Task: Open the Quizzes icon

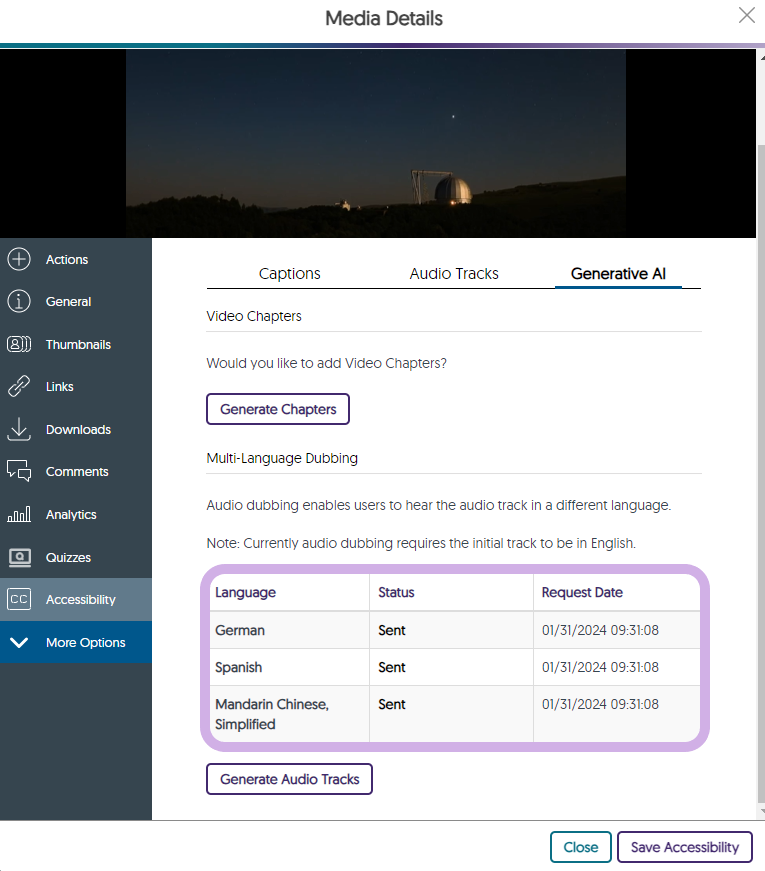Action: coord(19,557)
